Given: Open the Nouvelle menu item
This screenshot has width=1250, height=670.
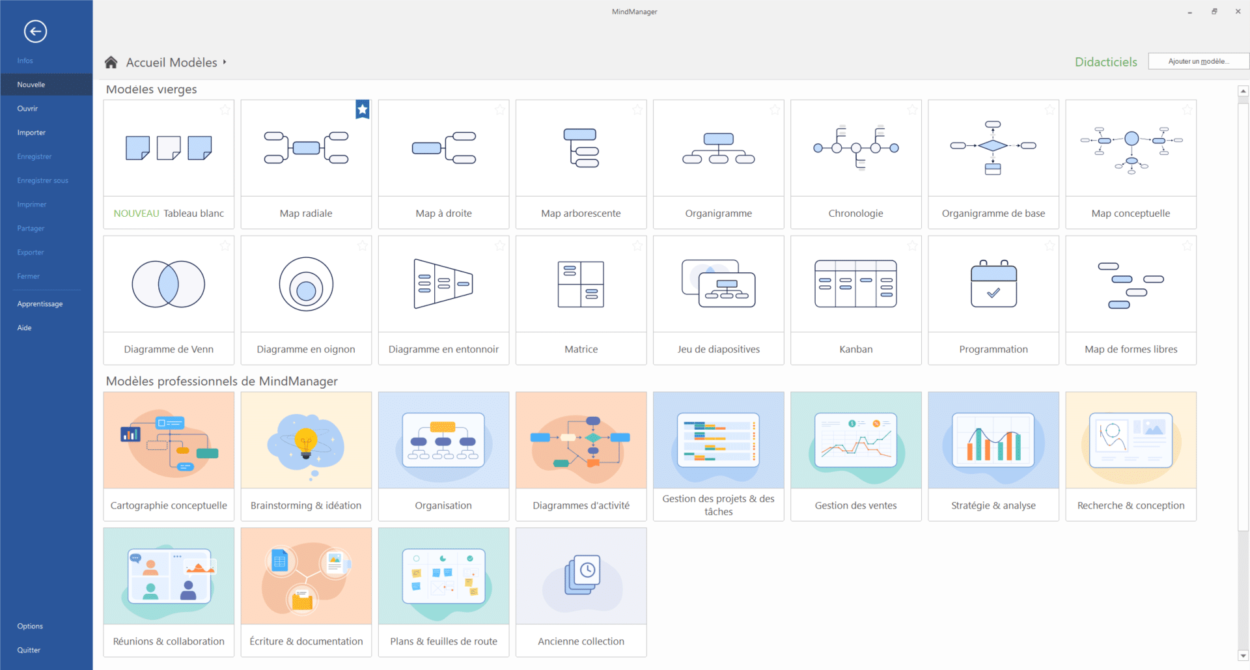Looking at the screenshot, I should point(31,85).
